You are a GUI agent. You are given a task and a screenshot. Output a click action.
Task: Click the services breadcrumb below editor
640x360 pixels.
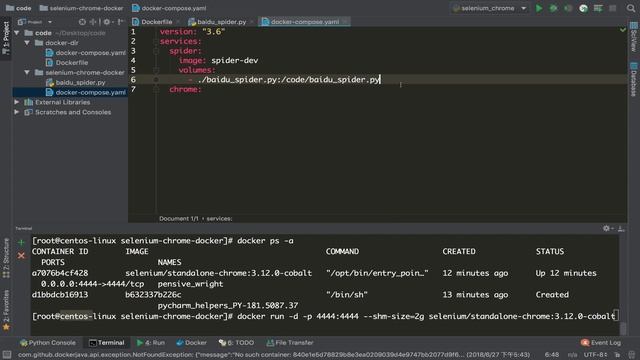point(219,219)
